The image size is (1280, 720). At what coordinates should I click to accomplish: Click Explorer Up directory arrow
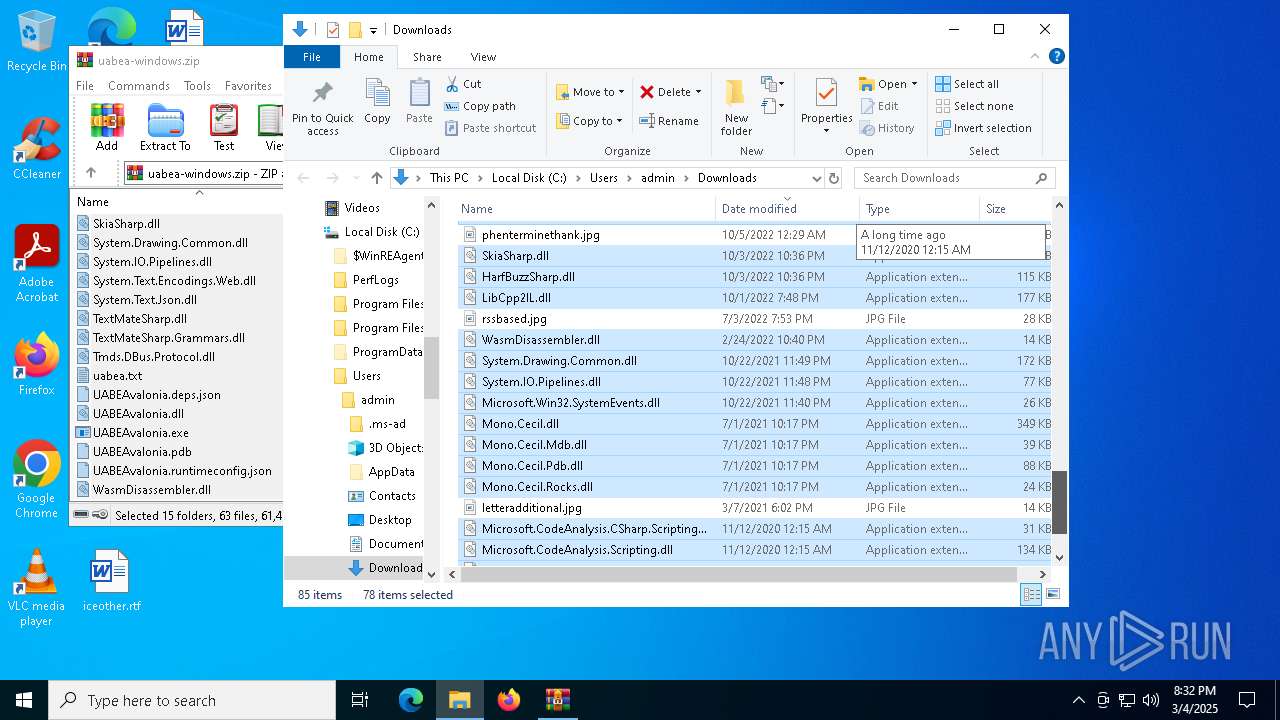pos(377,178)
